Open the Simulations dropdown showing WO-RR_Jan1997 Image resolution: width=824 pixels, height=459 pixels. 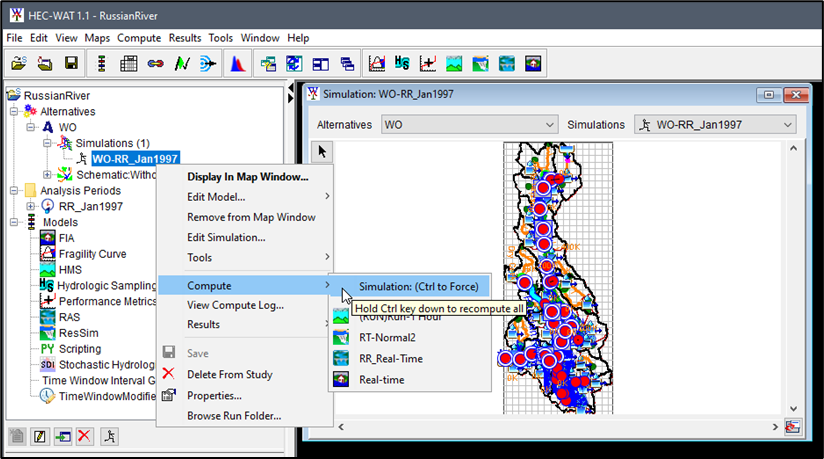point(716,125)
